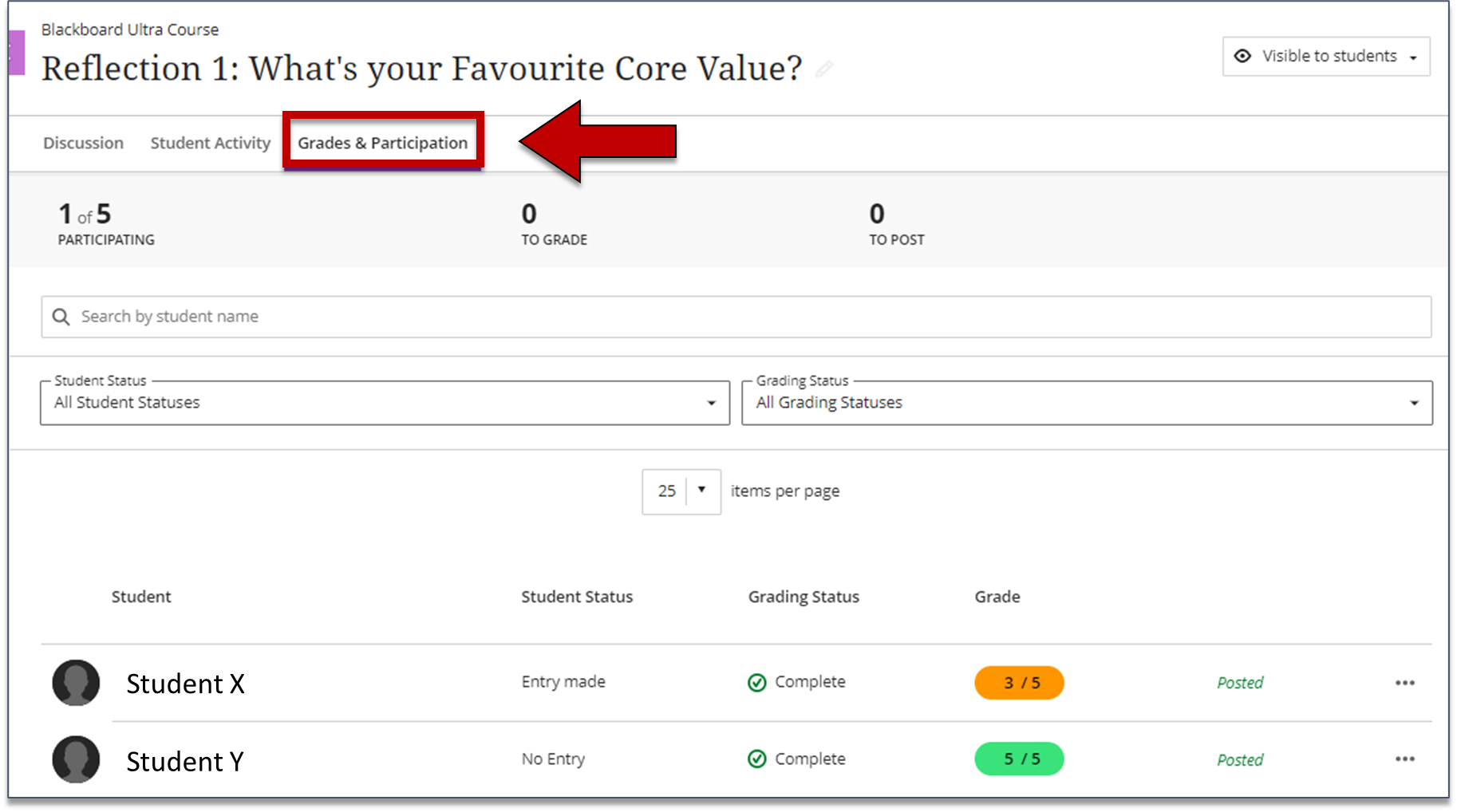Screen dimensions: 1457x812
Task: Toggle the discussion's visibility to students
Action: (x=1325, y=56)
